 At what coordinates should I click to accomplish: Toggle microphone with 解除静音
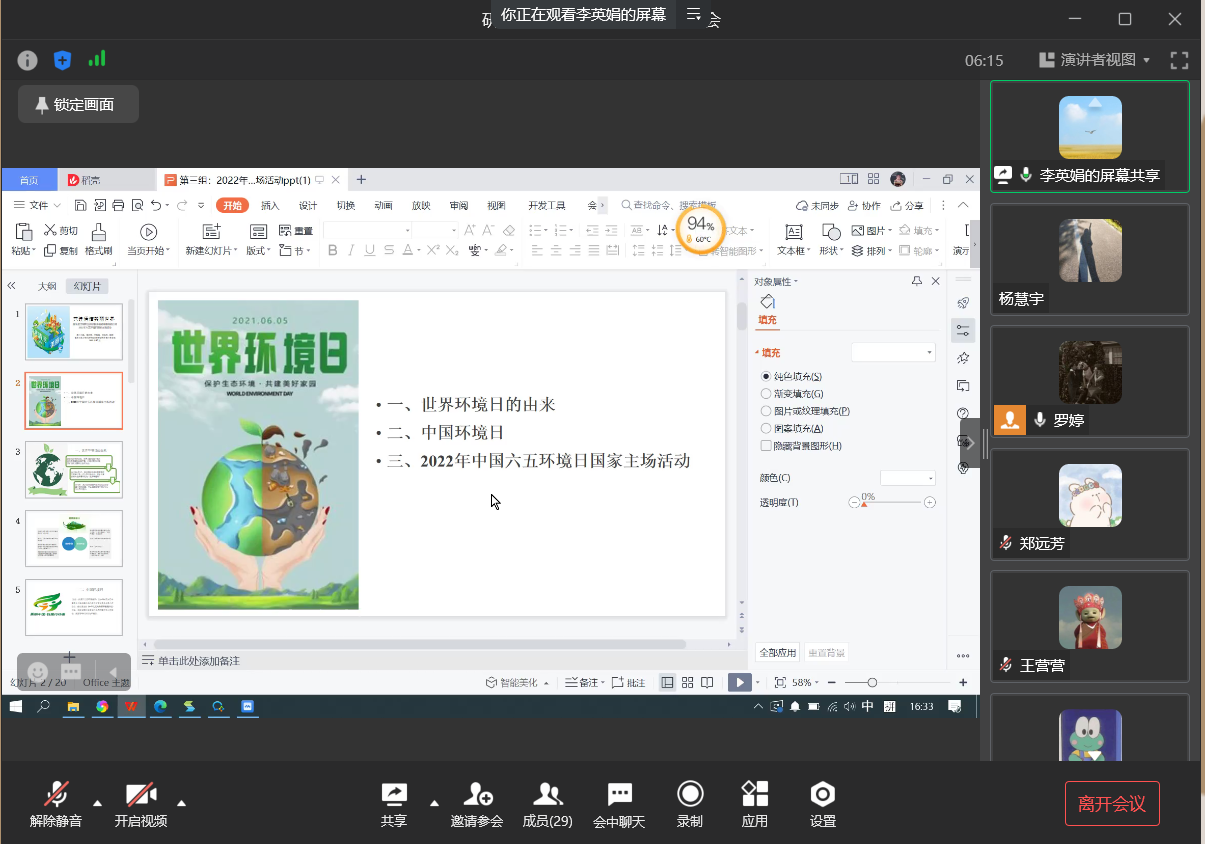[x=56, y=804]
